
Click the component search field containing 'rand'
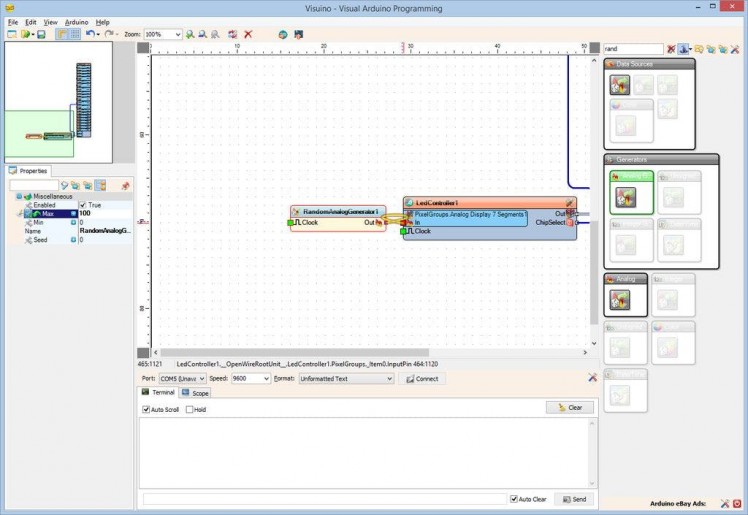632,48
